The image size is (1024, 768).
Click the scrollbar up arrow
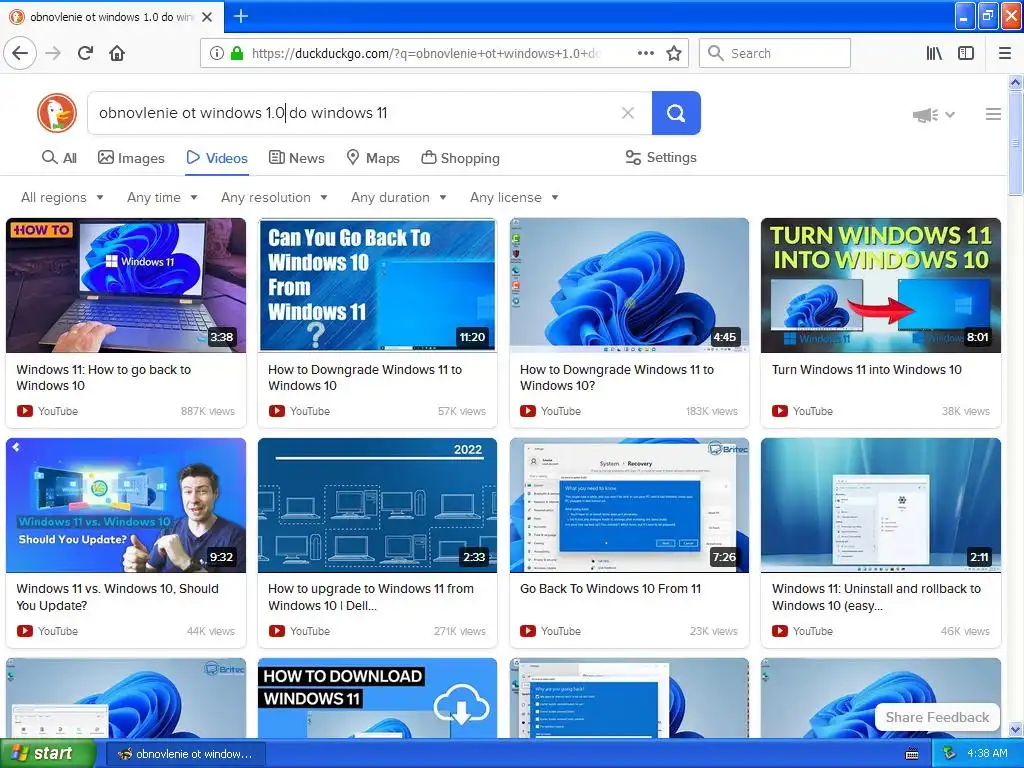[1016, 82]
